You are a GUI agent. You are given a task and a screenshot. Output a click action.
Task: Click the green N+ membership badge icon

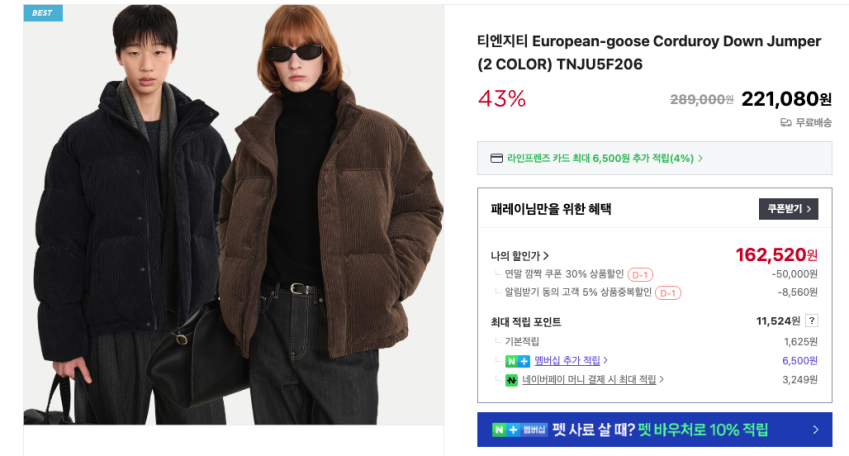pyautogui.click(x=517, y=361)
